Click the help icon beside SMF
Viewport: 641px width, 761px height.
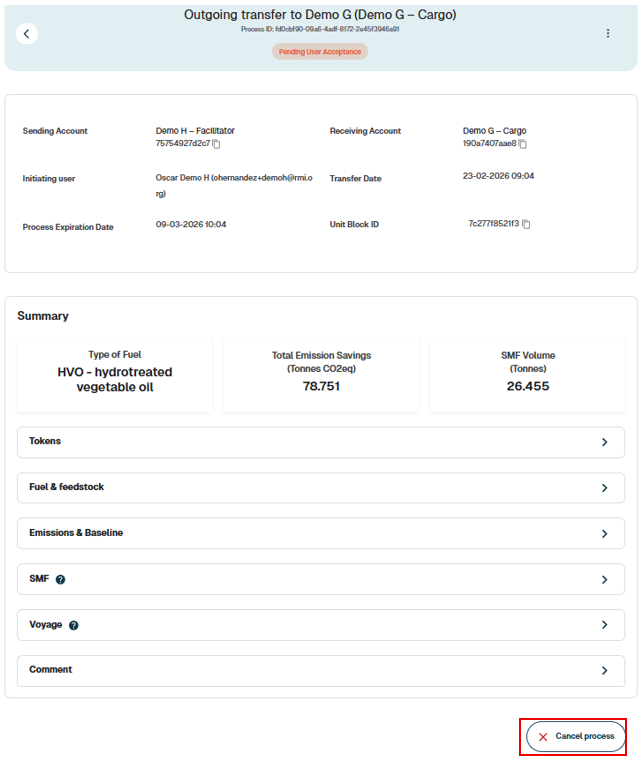coord(61,580)
